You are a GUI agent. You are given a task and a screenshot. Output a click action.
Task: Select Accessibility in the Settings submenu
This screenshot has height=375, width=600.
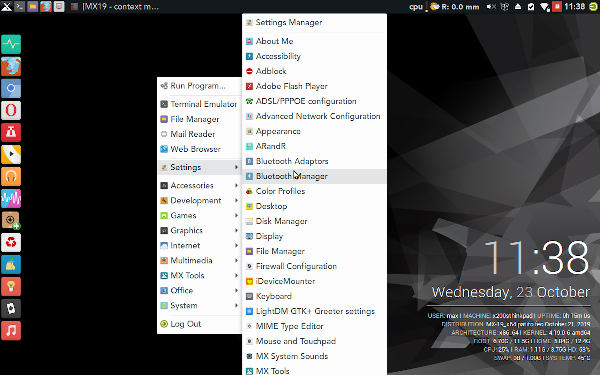tap(314, 56)
